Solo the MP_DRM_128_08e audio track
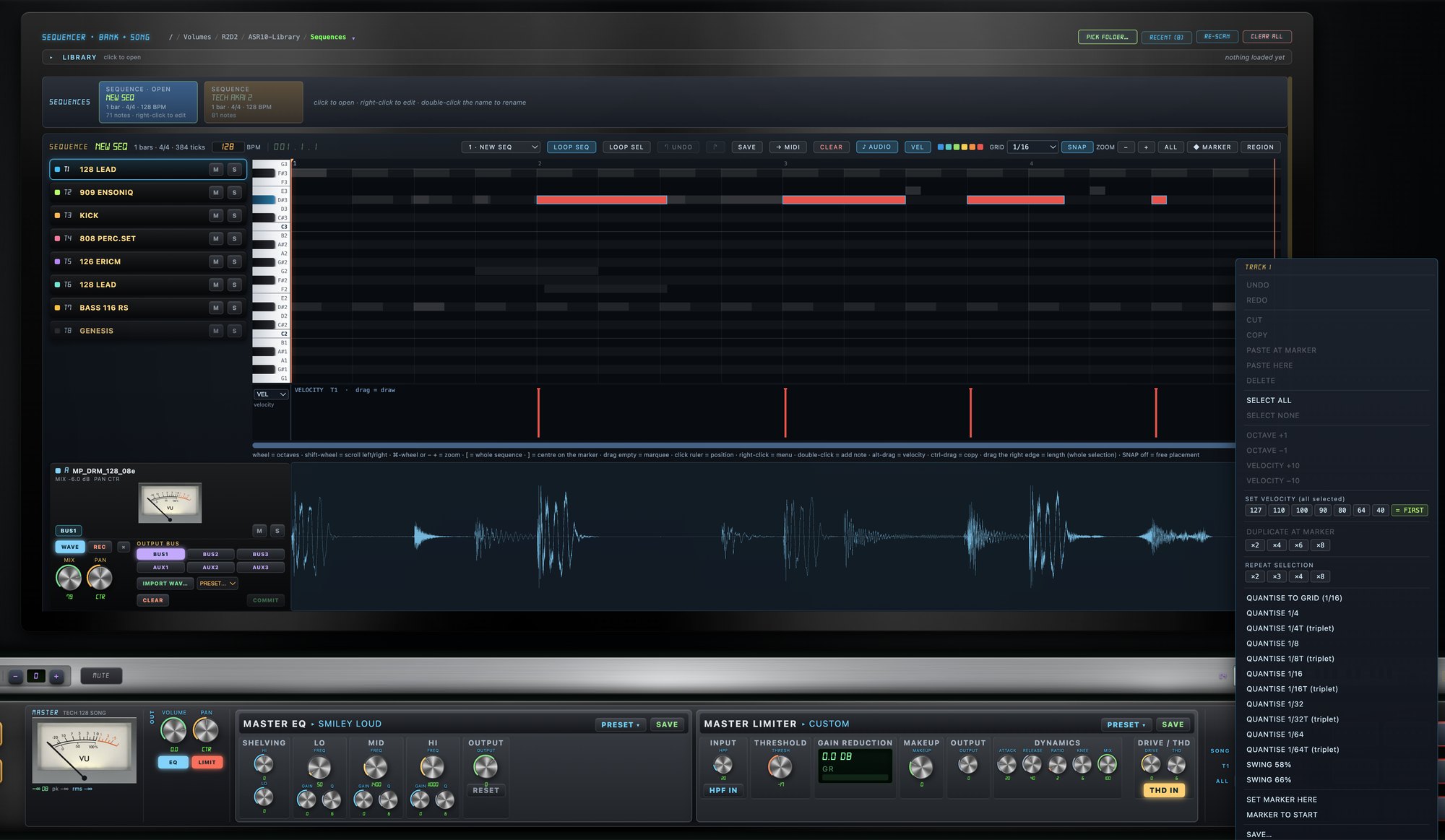The image size is (1445, 840). click(x=277, y=531)
